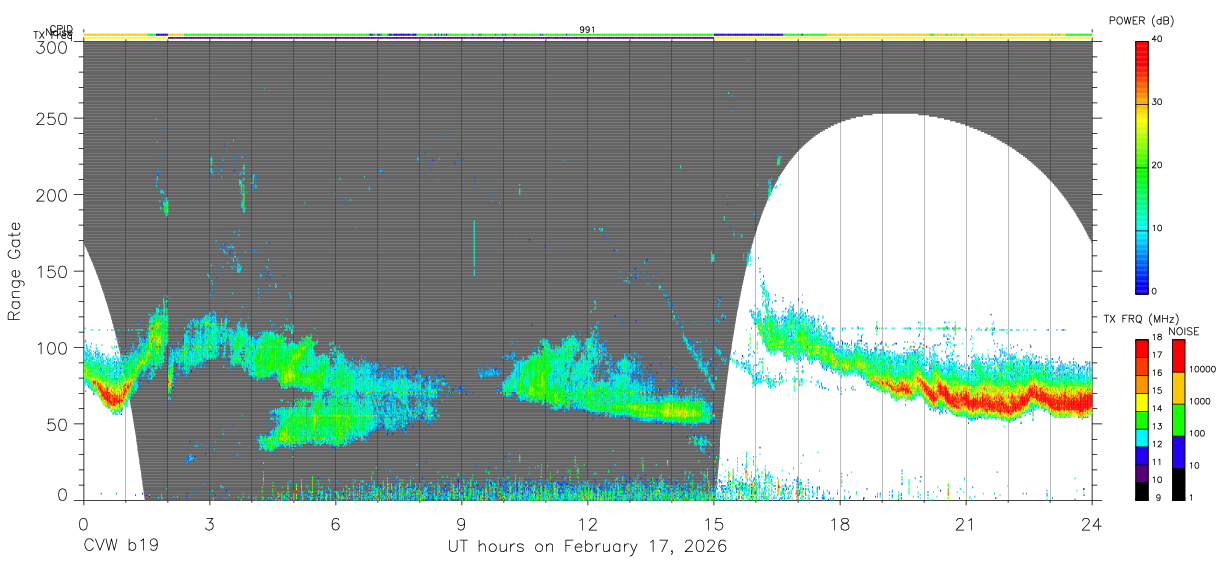1228x567 pixels.
Task: Click the "10000" label on NOISE scale
Action: [1201, 370]
